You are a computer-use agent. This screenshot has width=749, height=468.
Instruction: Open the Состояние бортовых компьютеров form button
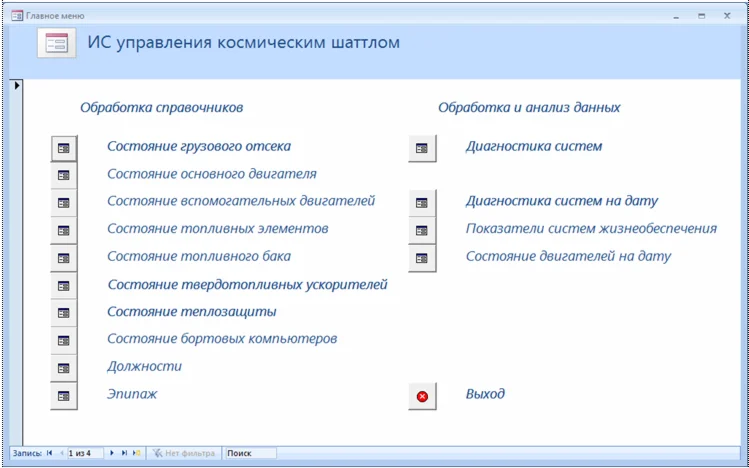(x=64, y=341)
